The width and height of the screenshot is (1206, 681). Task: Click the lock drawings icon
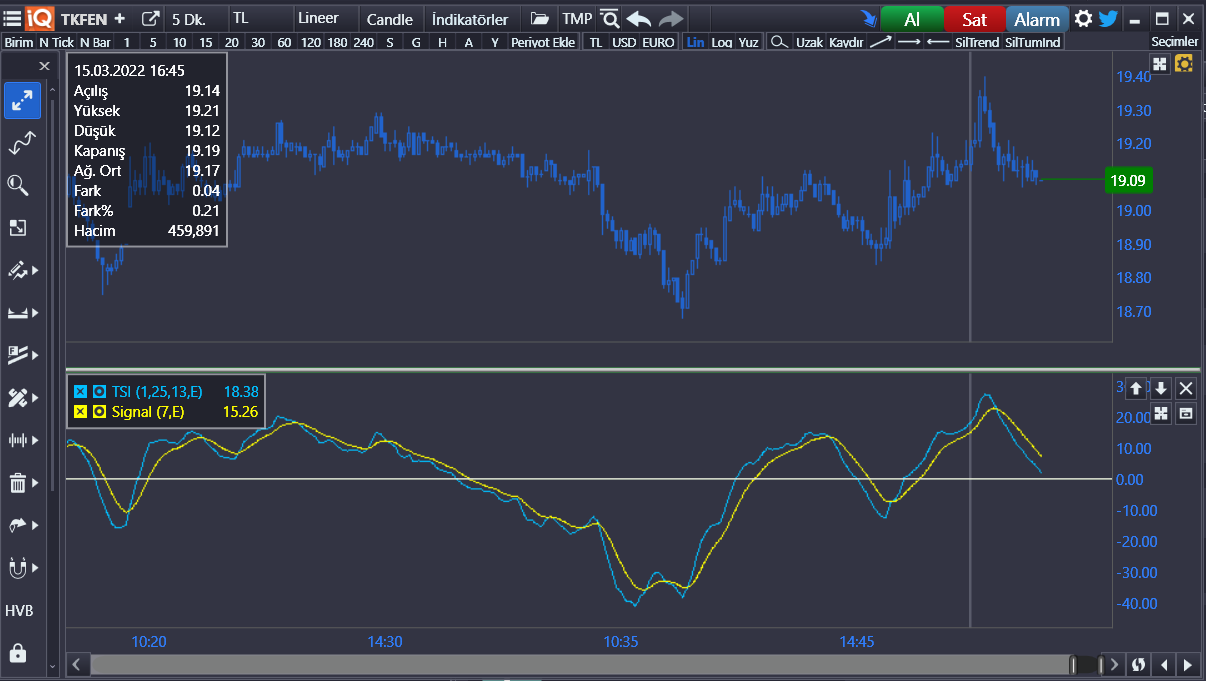click(17, 653)
